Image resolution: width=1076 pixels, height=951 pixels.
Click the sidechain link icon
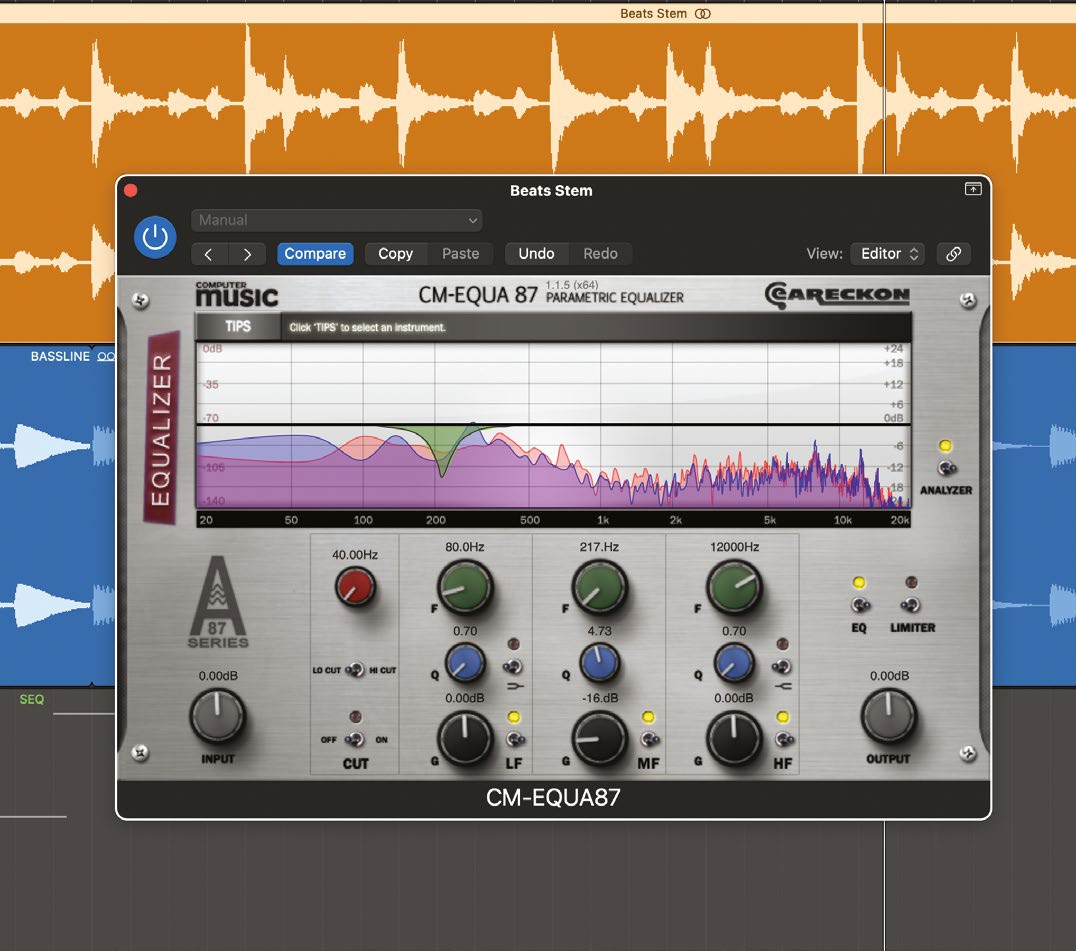click(953, 254)
